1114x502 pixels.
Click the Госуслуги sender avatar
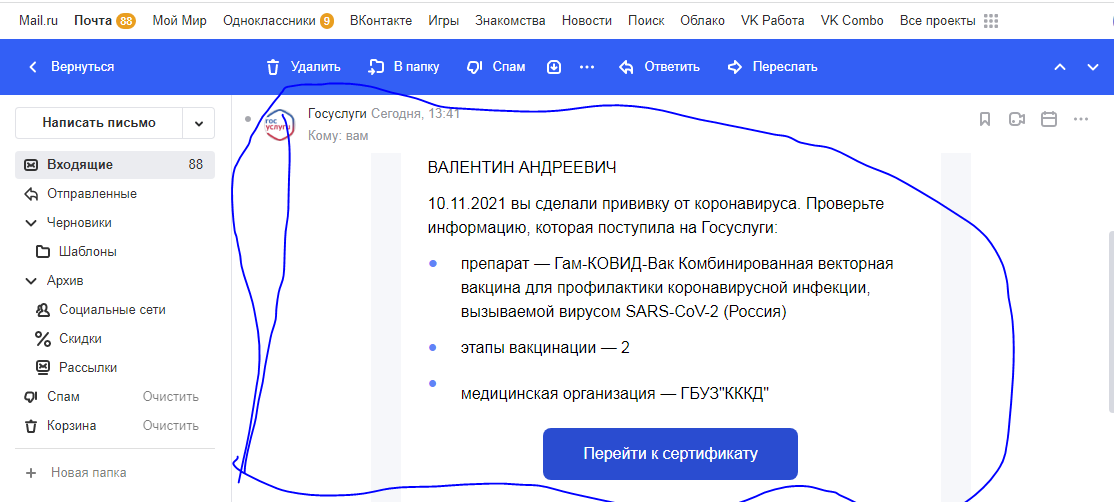coord(280,127)
